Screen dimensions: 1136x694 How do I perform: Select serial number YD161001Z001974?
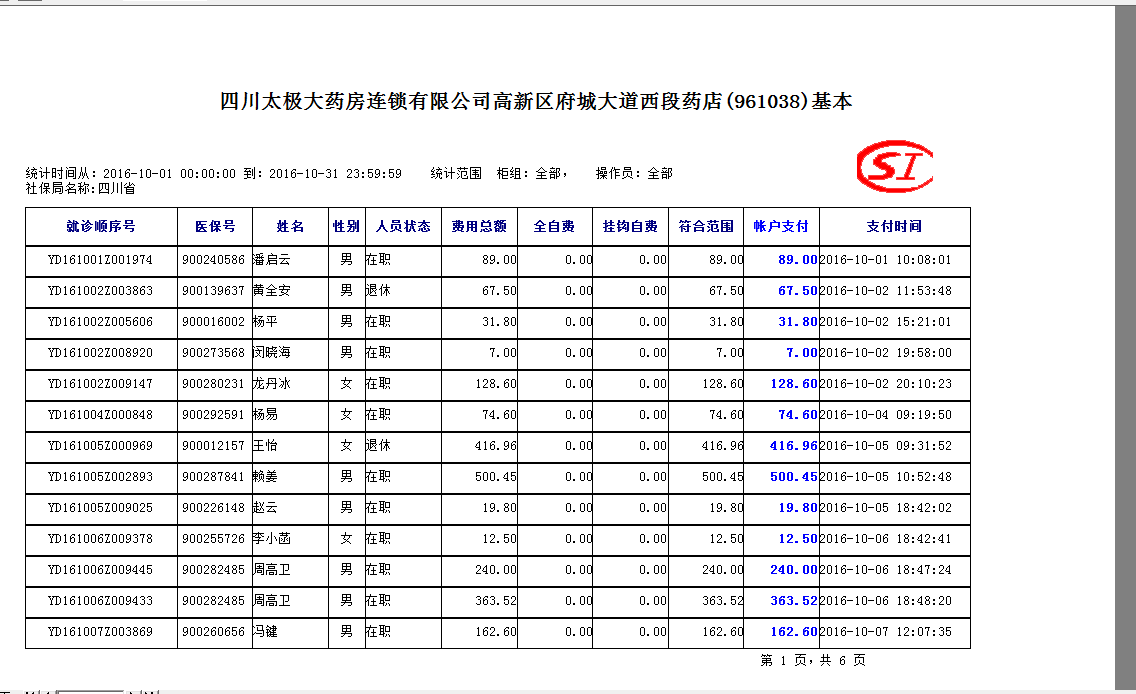click(x=101, y=260)
